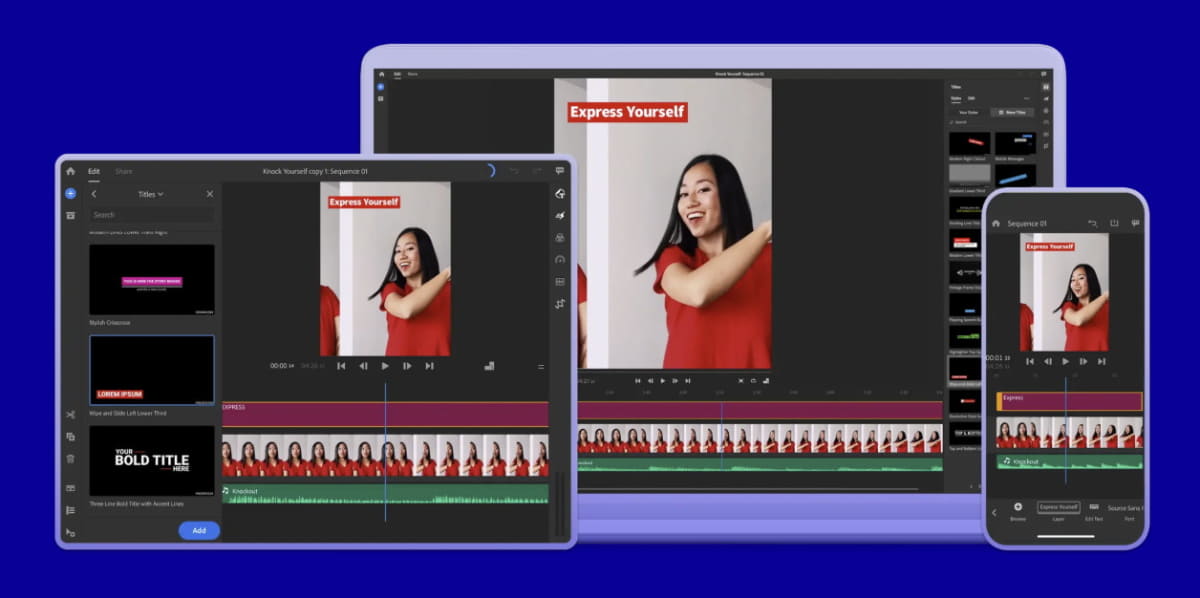Viewport: 1200px width, 598px height.
Task: Click the laptop timeline purple title clip
Action: pyautogui.click(x=760, y=410)
